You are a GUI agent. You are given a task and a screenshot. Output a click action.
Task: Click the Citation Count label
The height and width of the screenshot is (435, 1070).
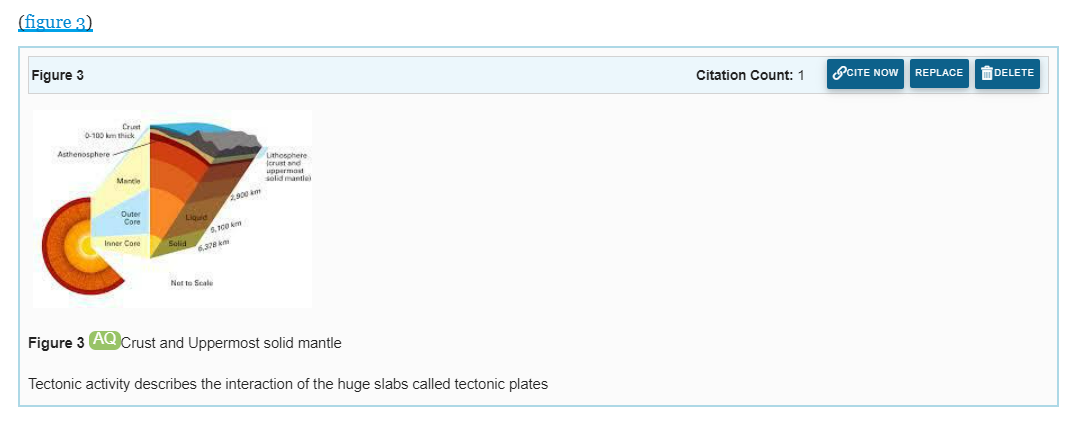(x=744, y=75)
